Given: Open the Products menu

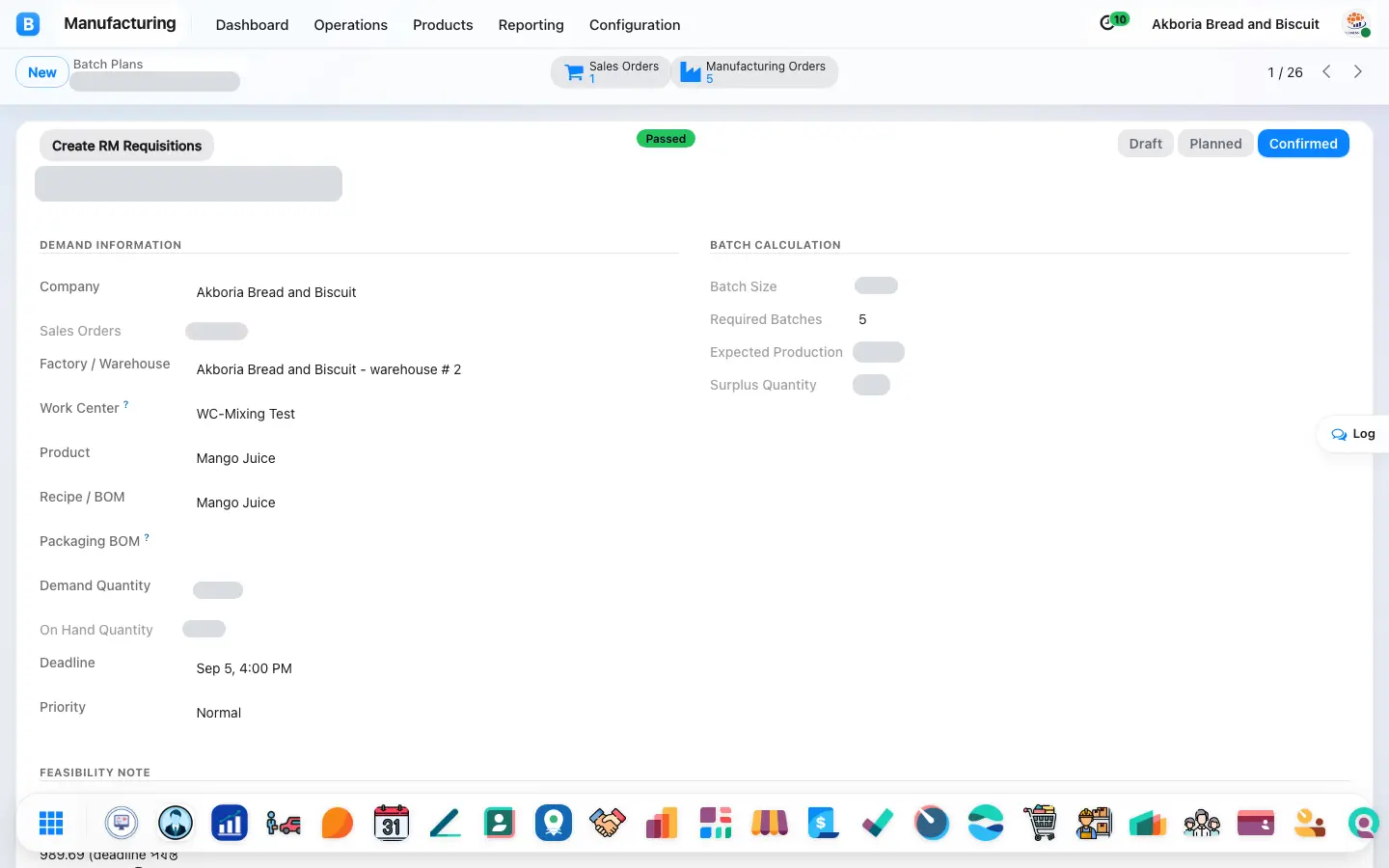Looking at the screenshot, I should click(x=443, y=25).
